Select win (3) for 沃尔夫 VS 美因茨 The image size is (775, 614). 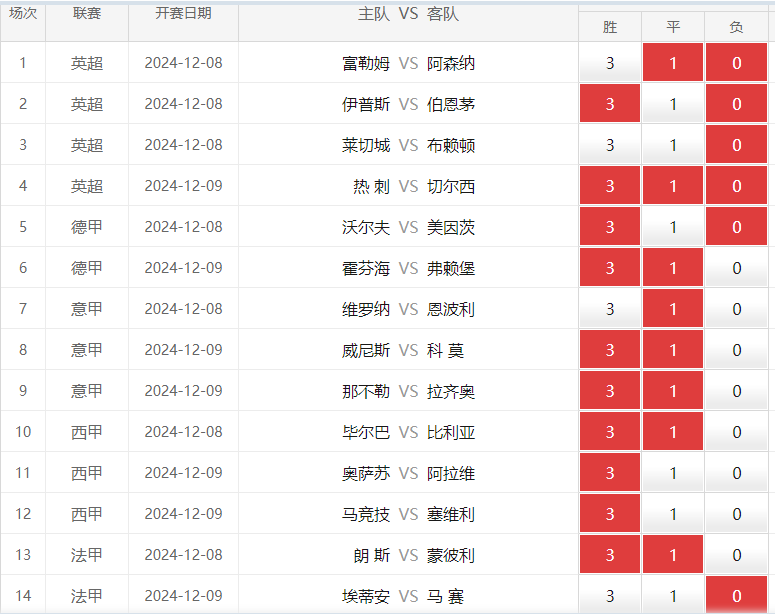click(x=610, y=226)
